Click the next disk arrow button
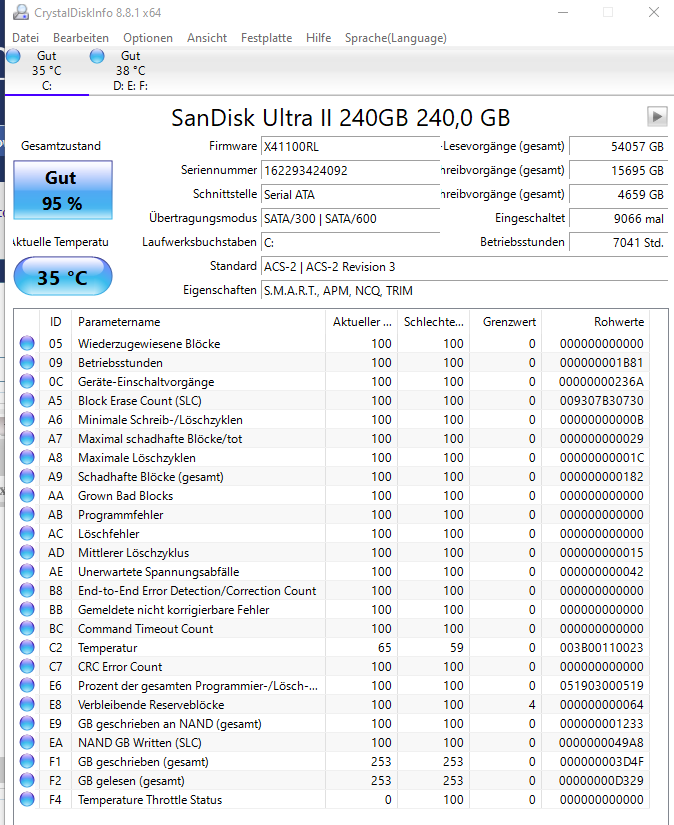 coord(657,116)
